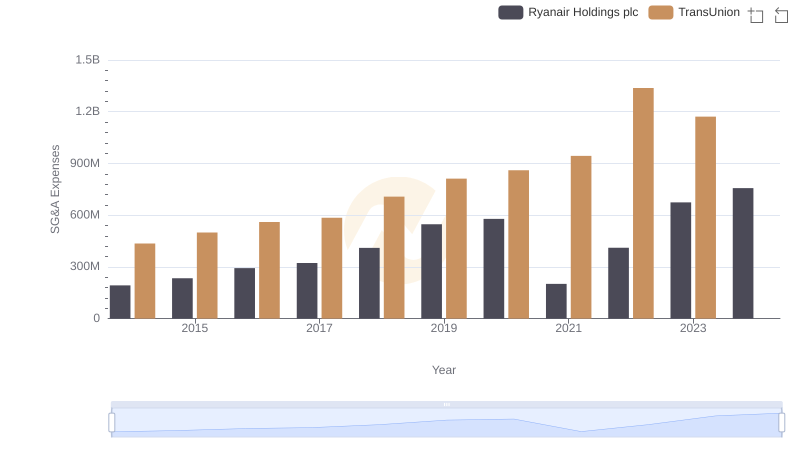Image resolution: width=800 pixels, height=461 pixels.
Task: Click the Ryanair 2023 bar
Action: point(681,260)
